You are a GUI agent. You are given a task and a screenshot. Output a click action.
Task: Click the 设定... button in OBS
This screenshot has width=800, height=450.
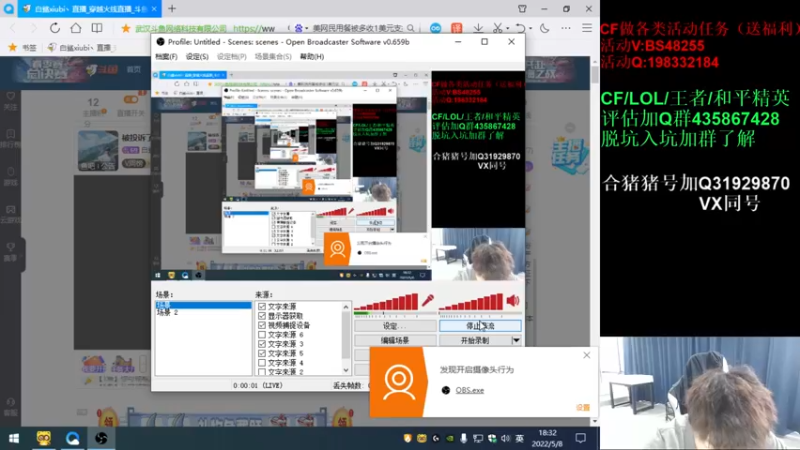395,326
